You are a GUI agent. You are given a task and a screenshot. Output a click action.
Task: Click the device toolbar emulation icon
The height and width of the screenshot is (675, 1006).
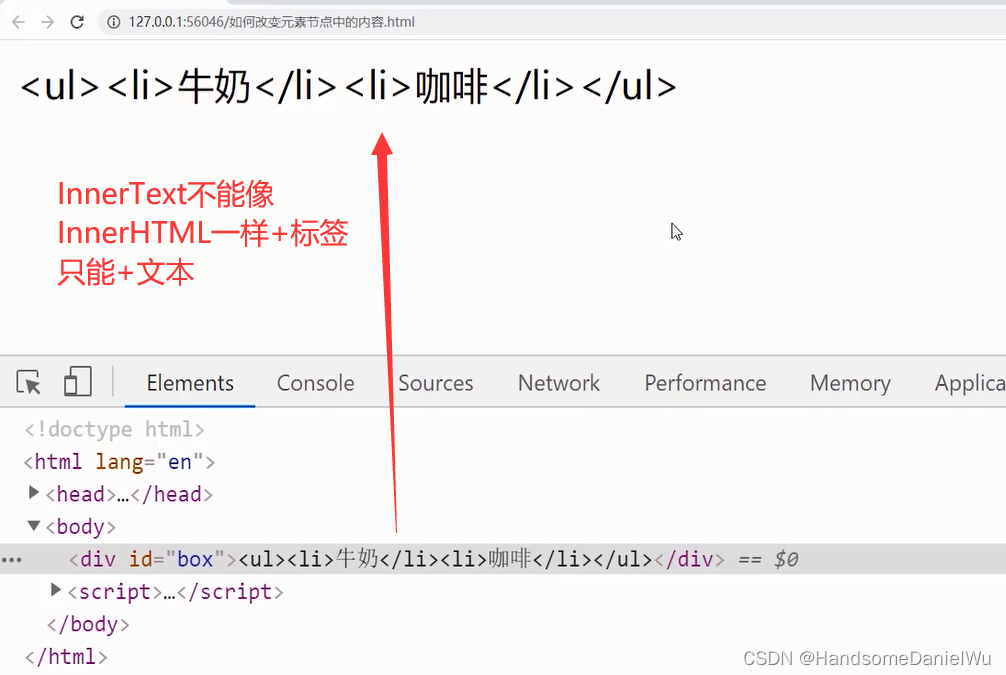click(x=78, y=381)
